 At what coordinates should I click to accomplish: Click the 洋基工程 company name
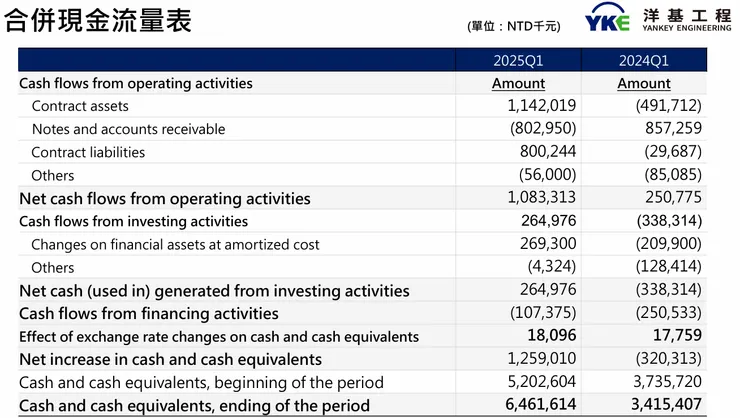pos(687,16)
